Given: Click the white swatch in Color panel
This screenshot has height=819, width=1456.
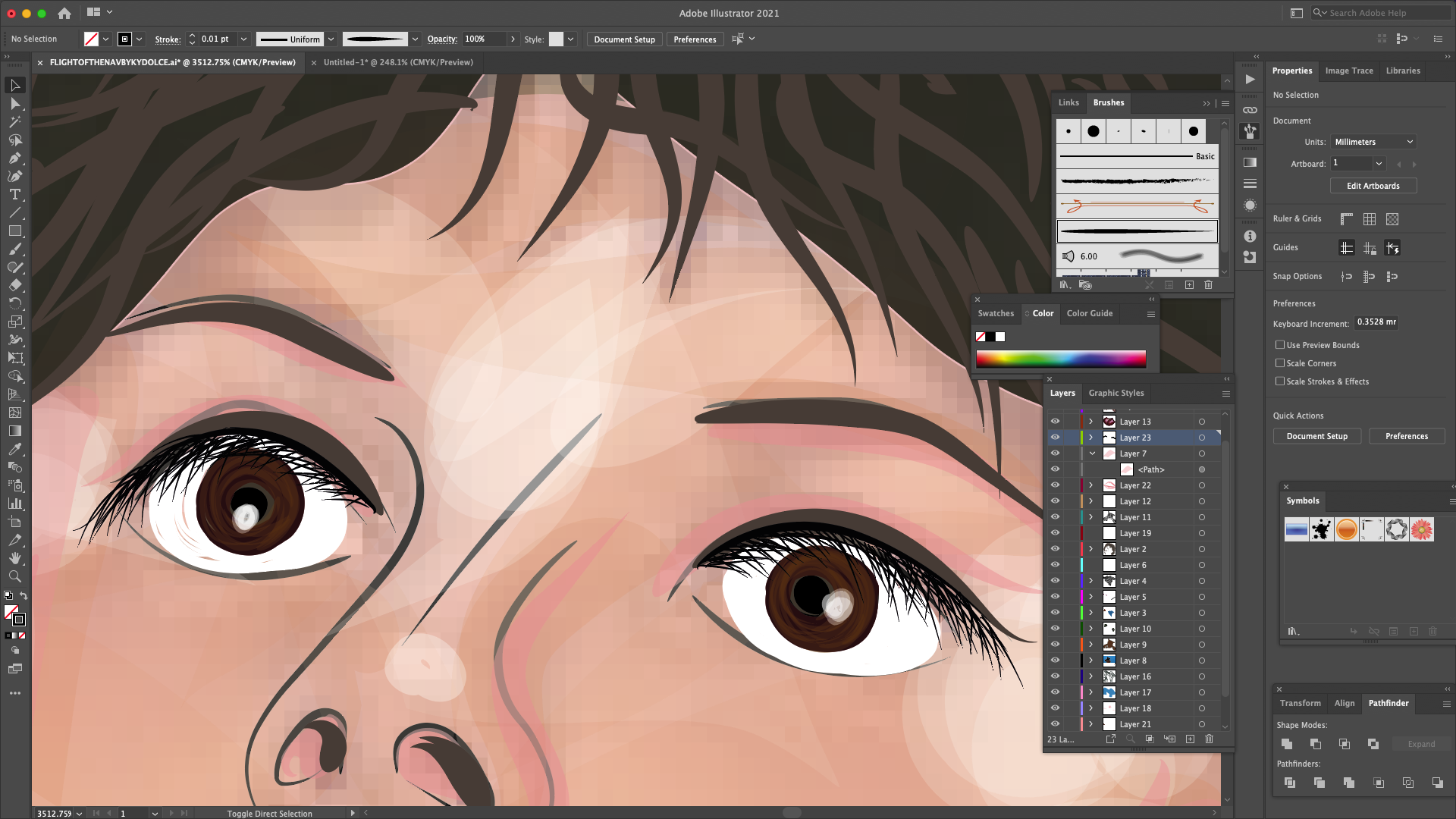Looking at the screenshot, I should point(1000,337).
